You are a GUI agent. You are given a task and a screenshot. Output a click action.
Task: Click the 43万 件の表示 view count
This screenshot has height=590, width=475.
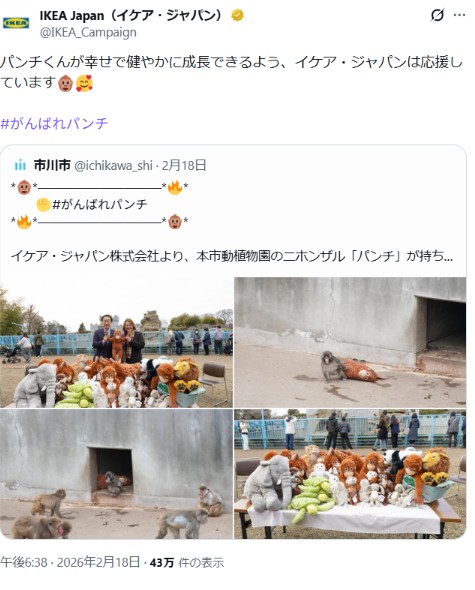[x=187, y=563]
